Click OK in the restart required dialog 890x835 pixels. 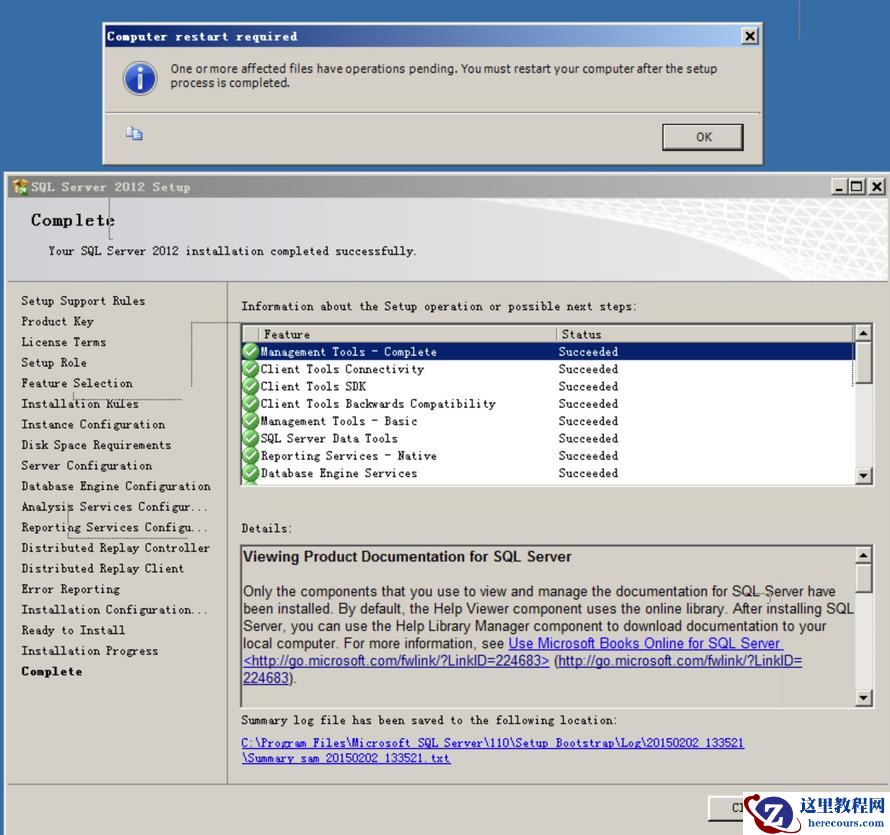pyautogui.click(x=702, y=137)
